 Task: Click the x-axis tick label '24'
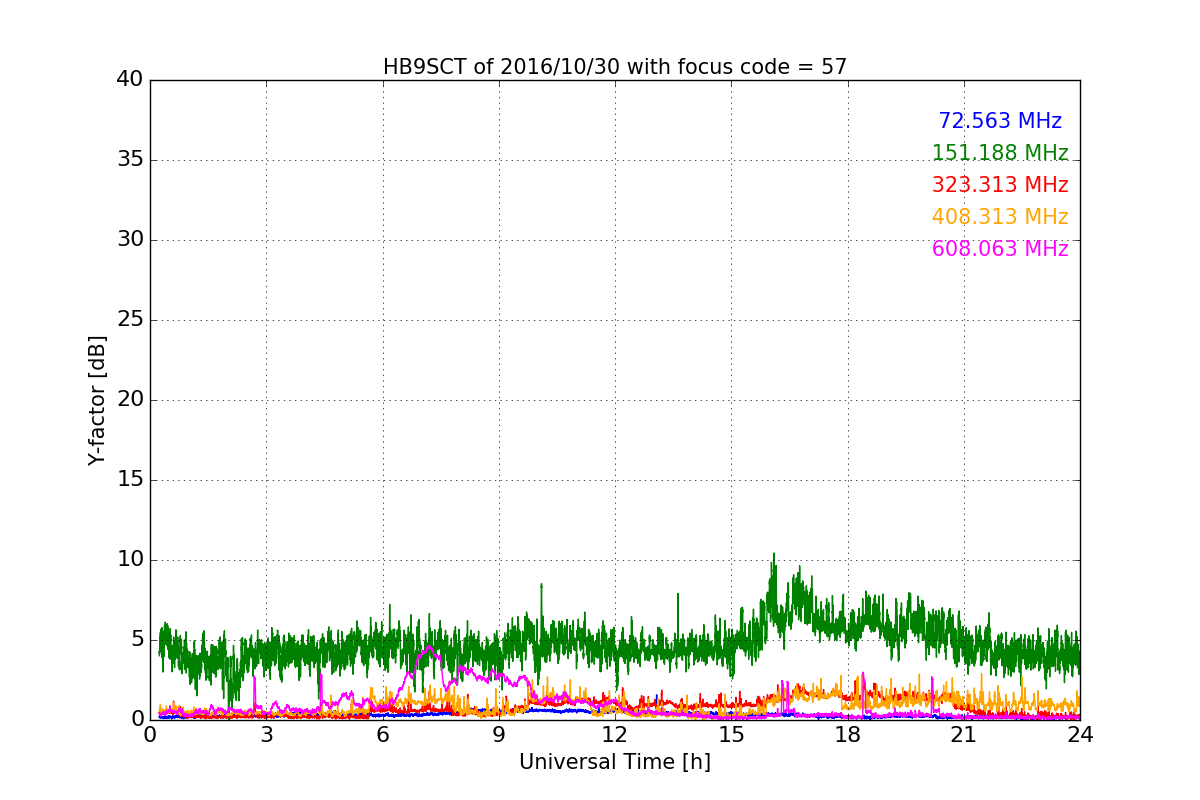1080,735
